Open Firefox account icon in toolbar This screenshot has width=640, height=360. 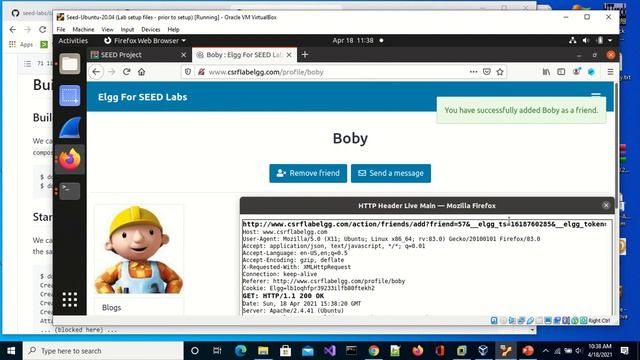[576, 72]
